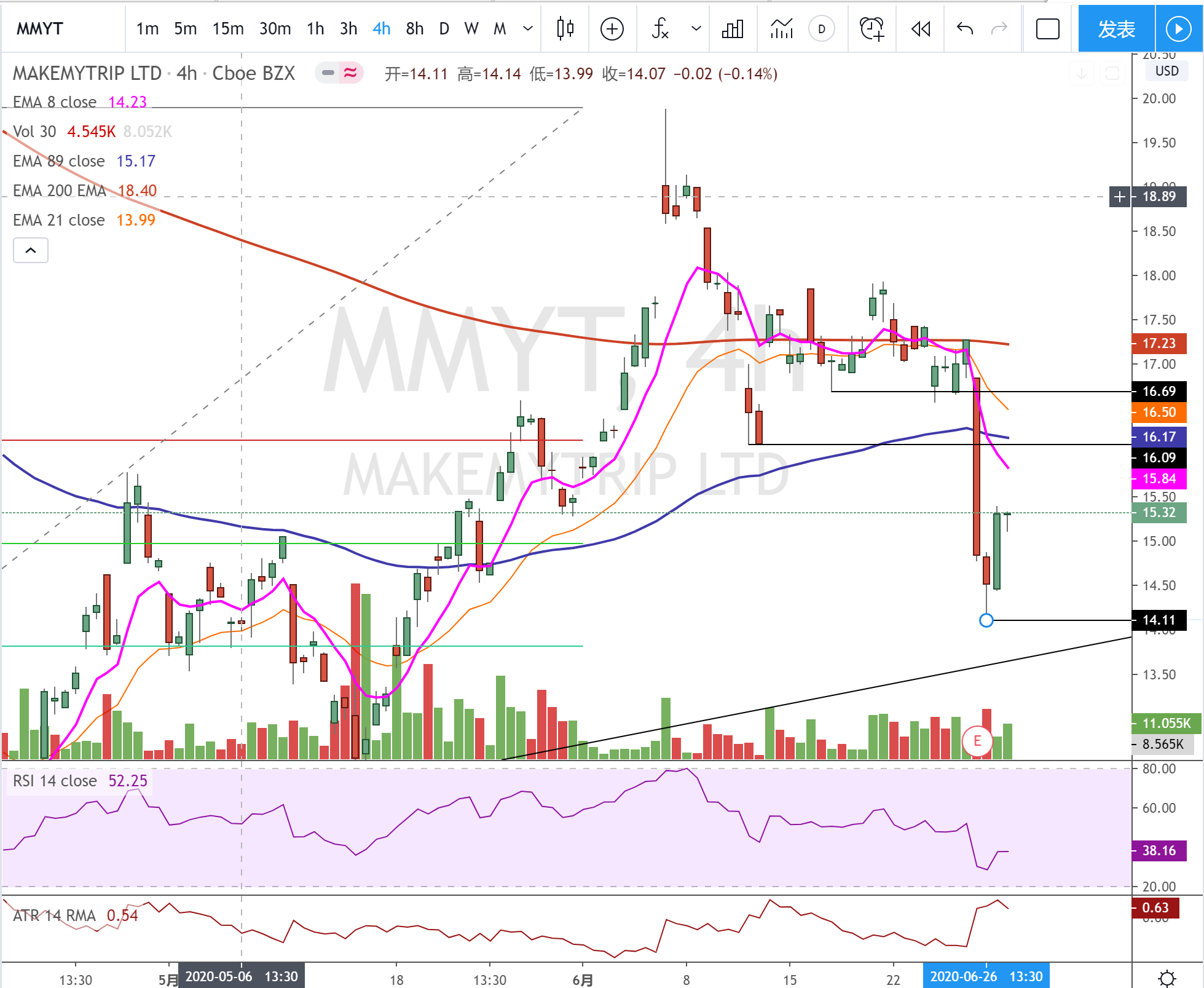The width and height of the screenshot is (1204, 988).
Task: Click the faded square pane icon near USD
Action: [x=1112, y=73]
